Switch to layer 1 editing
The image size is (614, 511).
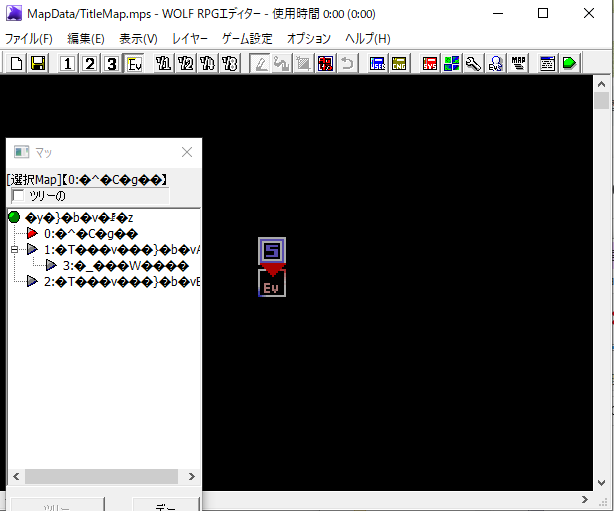(68, 63)
